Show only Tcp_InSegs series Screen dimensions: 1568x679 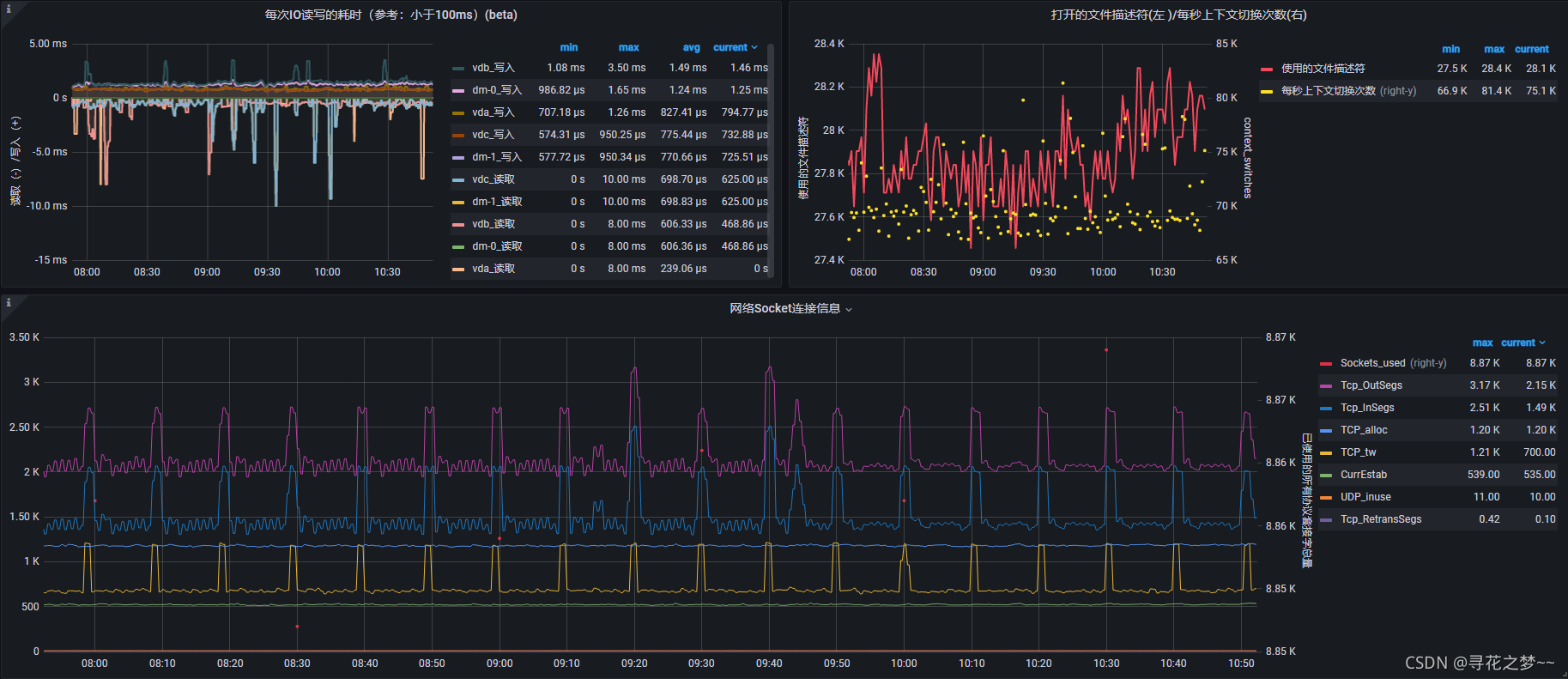[1367, 408]
